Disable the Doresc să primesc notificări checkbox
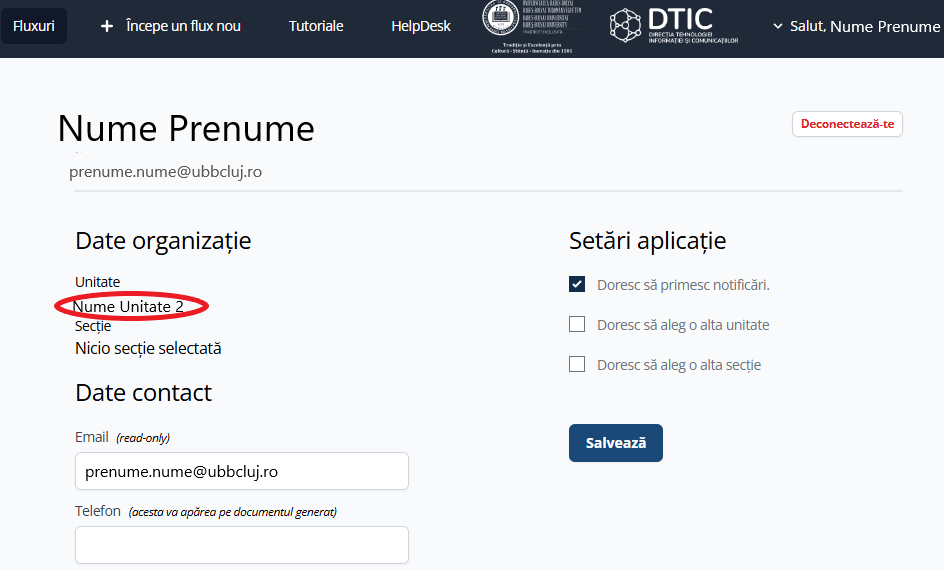Viewport: 944px width, 570px height. point(577,285)
